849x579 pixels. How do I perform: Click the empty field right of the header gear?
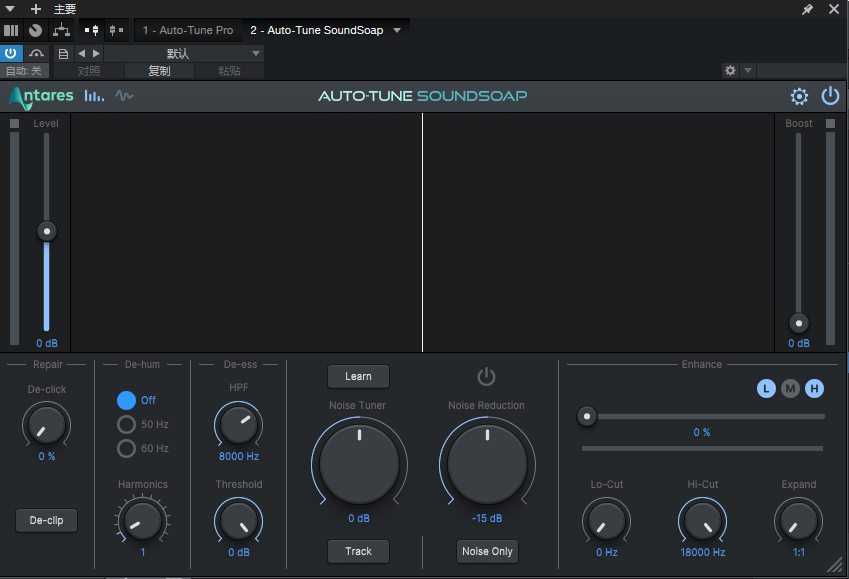pyautogui.click(x=801, y=70)
